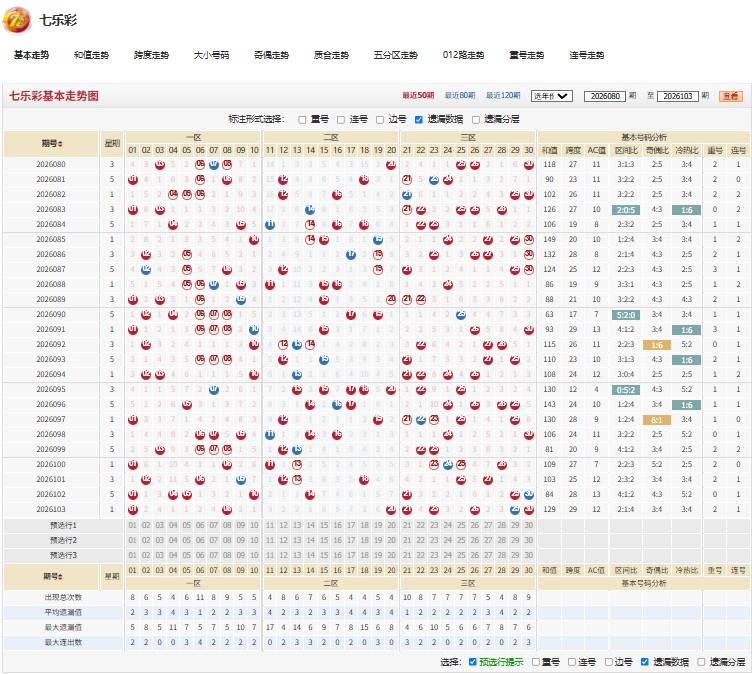This screenshot has height=674, width=752.
Task: Enable 重号 checkbox beside 预选行提示
Action: [536, 662]
